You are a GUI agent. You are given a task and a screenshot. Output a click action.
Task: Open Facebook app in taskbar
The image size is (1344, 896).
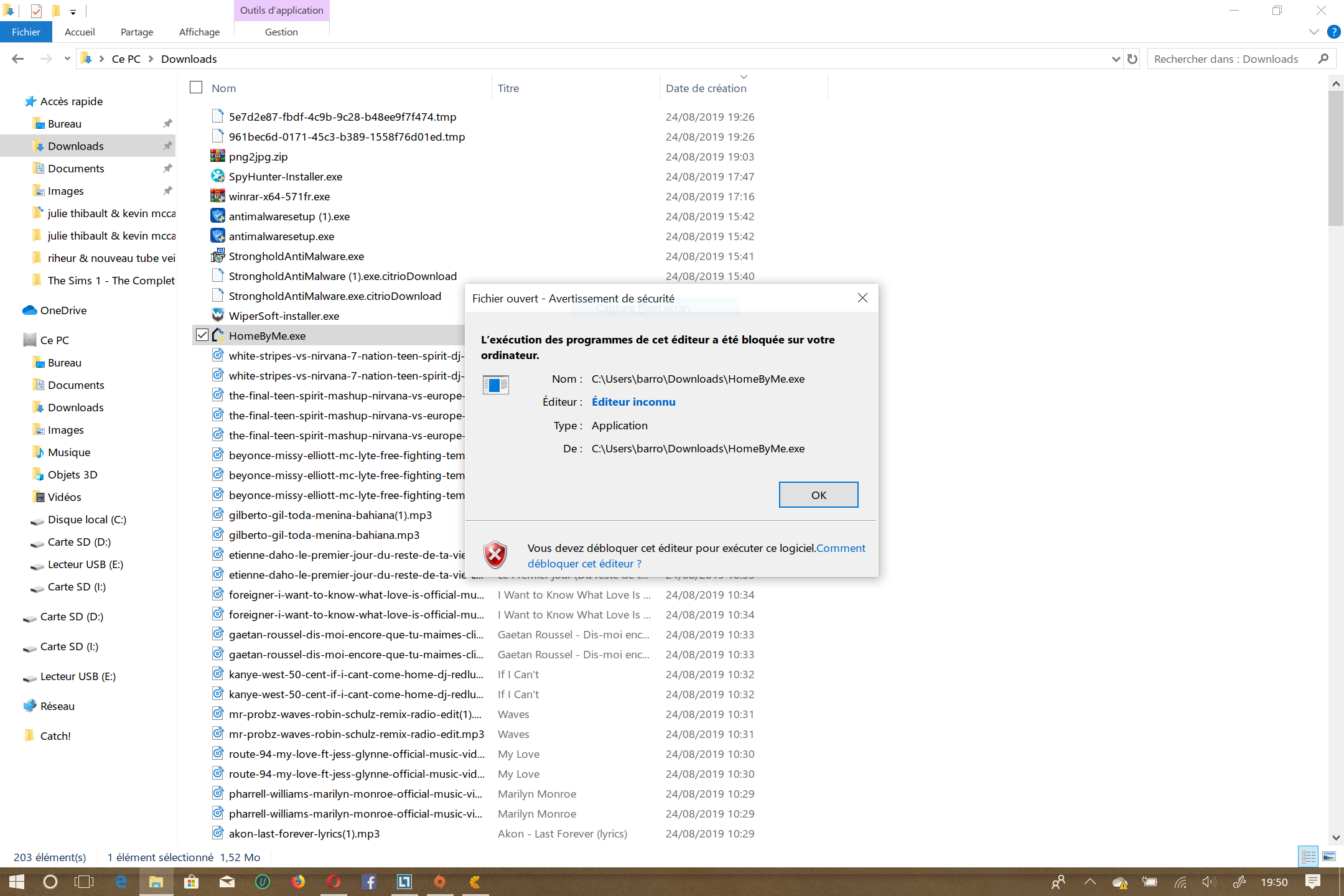[369, 882]
